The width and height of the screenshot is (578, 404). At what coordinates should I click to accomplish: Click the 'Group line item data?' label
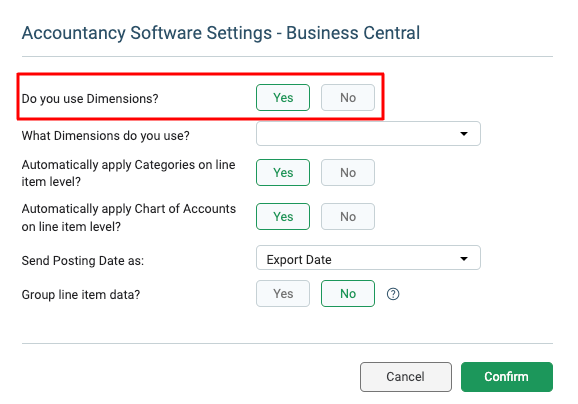pos(81,295)
